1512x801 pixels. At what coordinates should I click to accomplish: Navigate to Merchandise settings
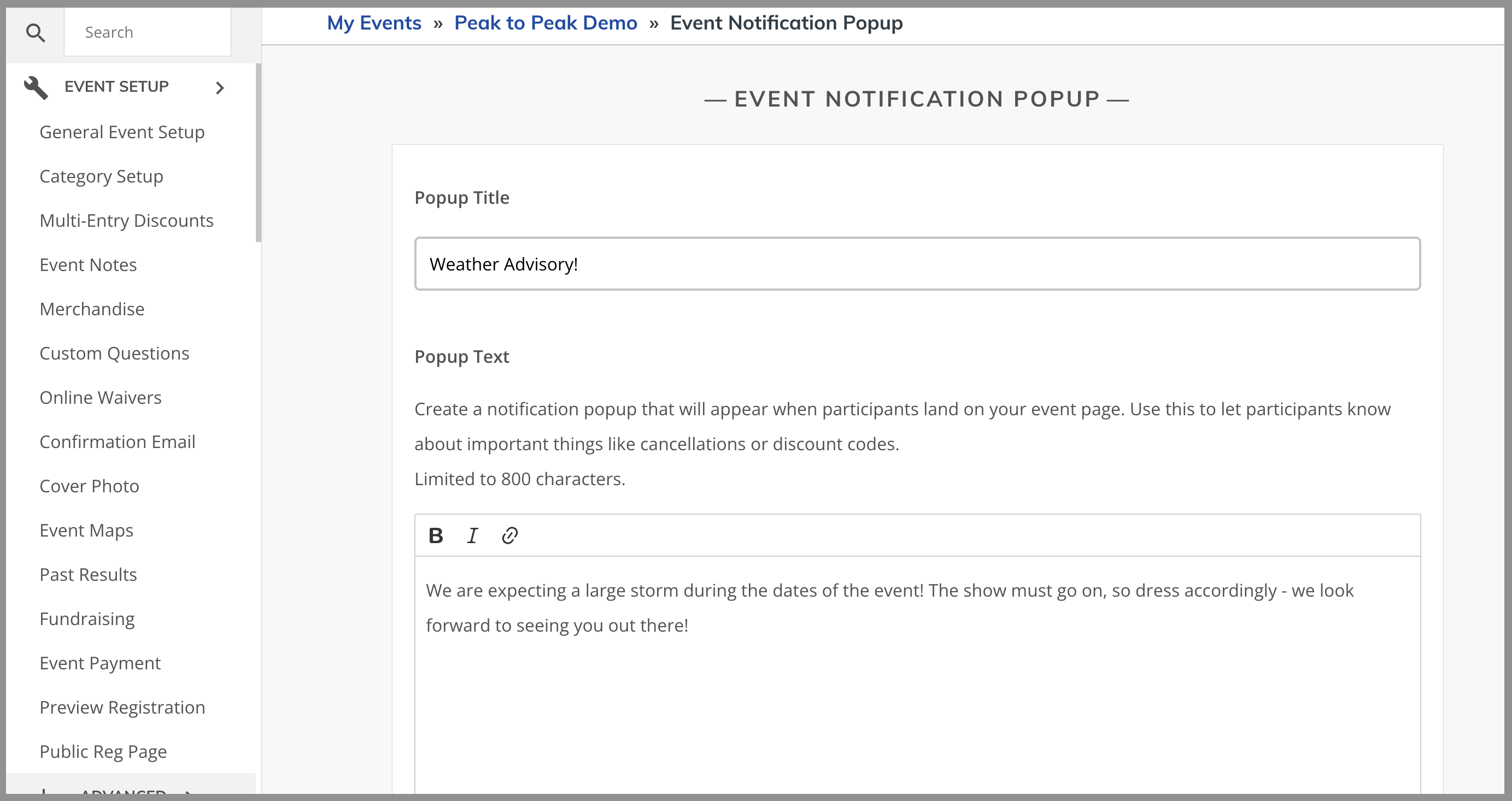(92, 309)
